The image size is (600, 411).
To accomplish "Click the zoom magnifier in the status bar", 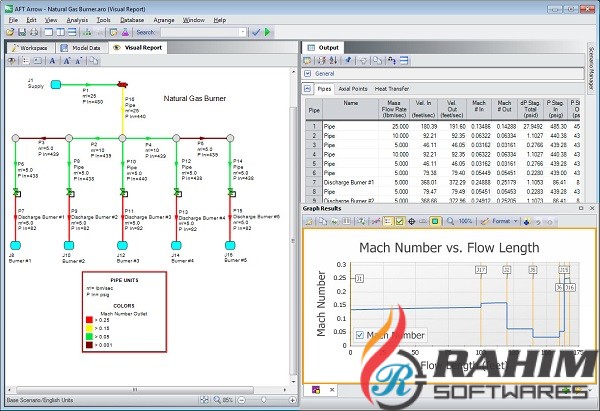I will (x=217, y=400).
